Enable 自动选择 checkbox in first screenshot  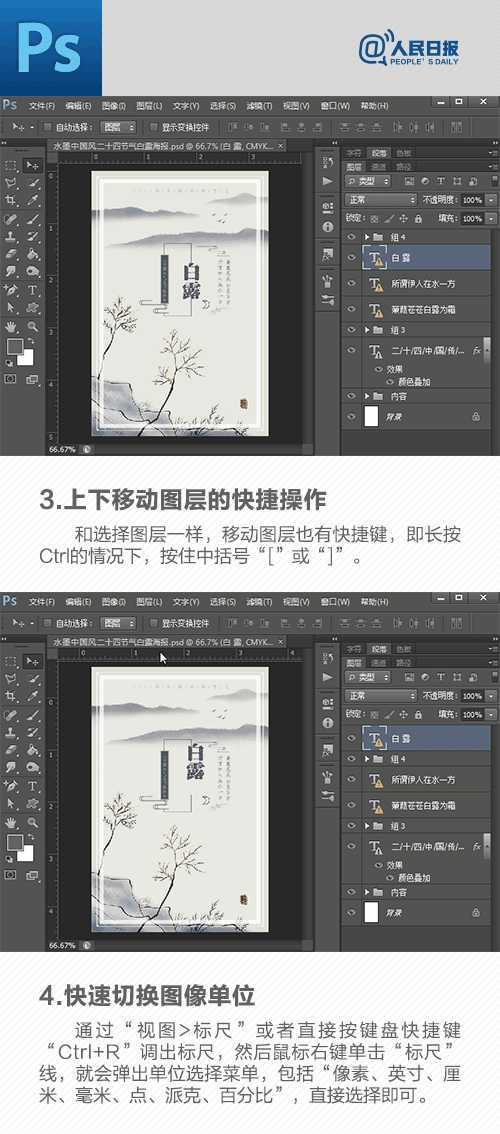click(48, 127)
